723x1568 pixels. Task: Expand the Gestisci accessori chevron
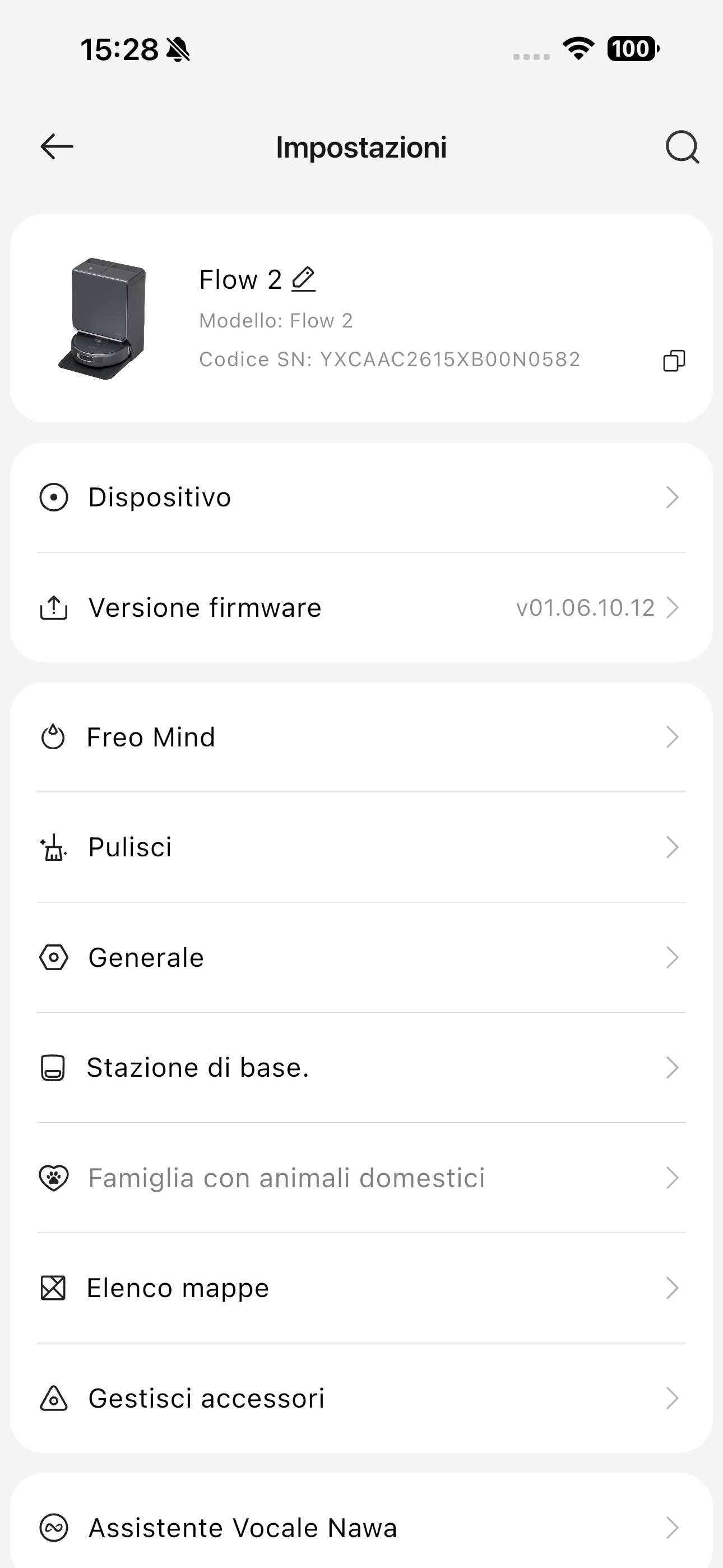tap(672, 1398)
